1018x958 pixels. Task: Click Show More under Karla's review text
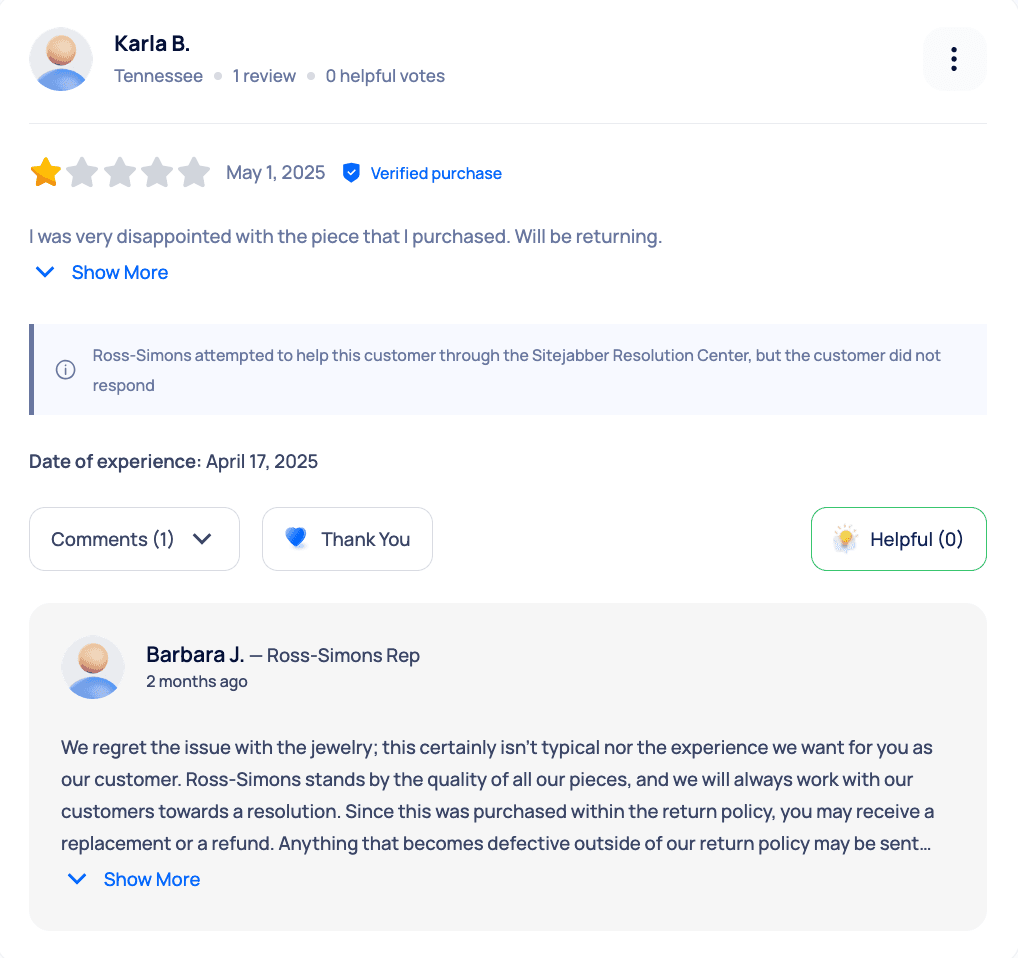pos(120,273)
